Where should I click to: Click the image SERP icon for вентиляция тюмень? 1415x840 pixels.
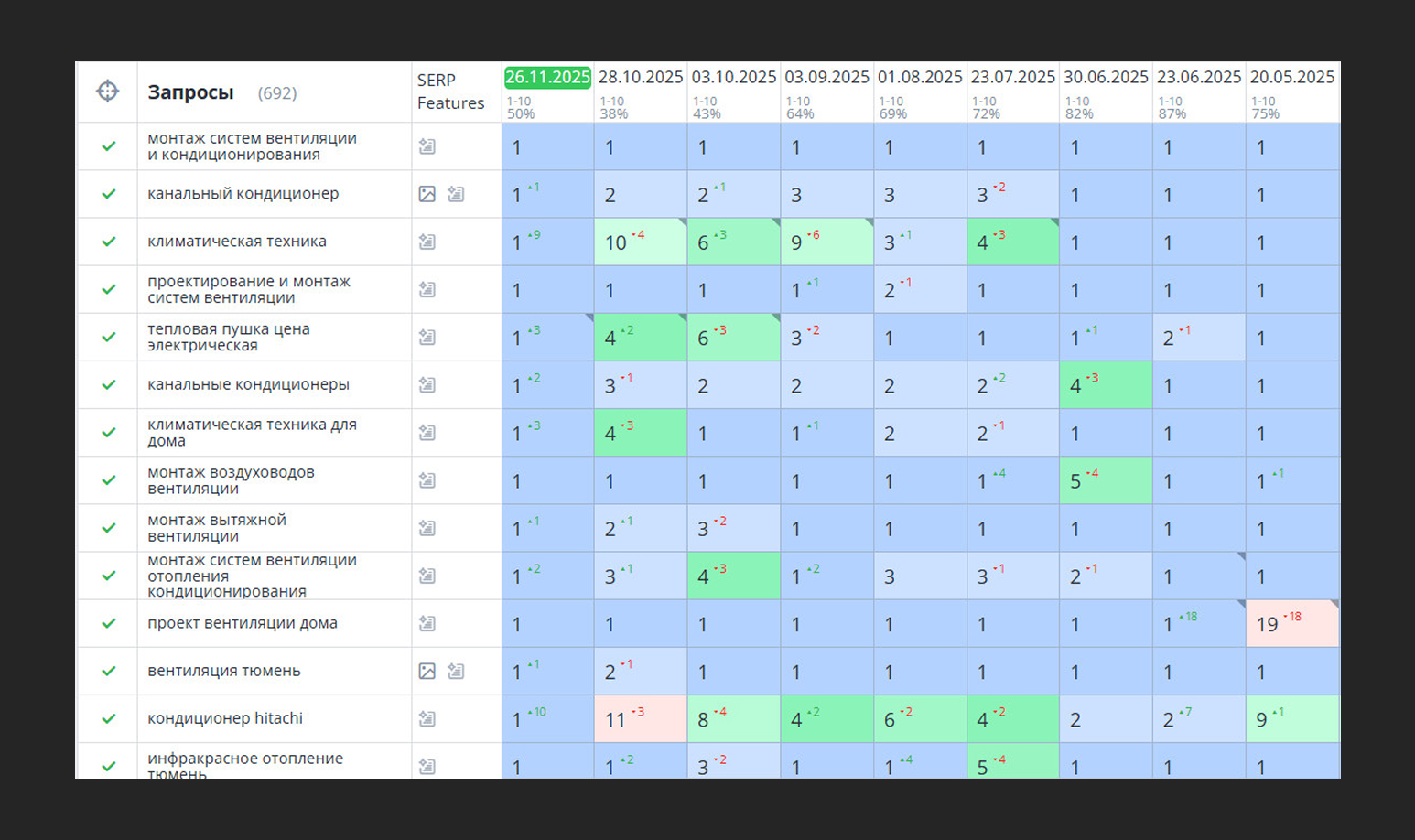pos(427,671)
